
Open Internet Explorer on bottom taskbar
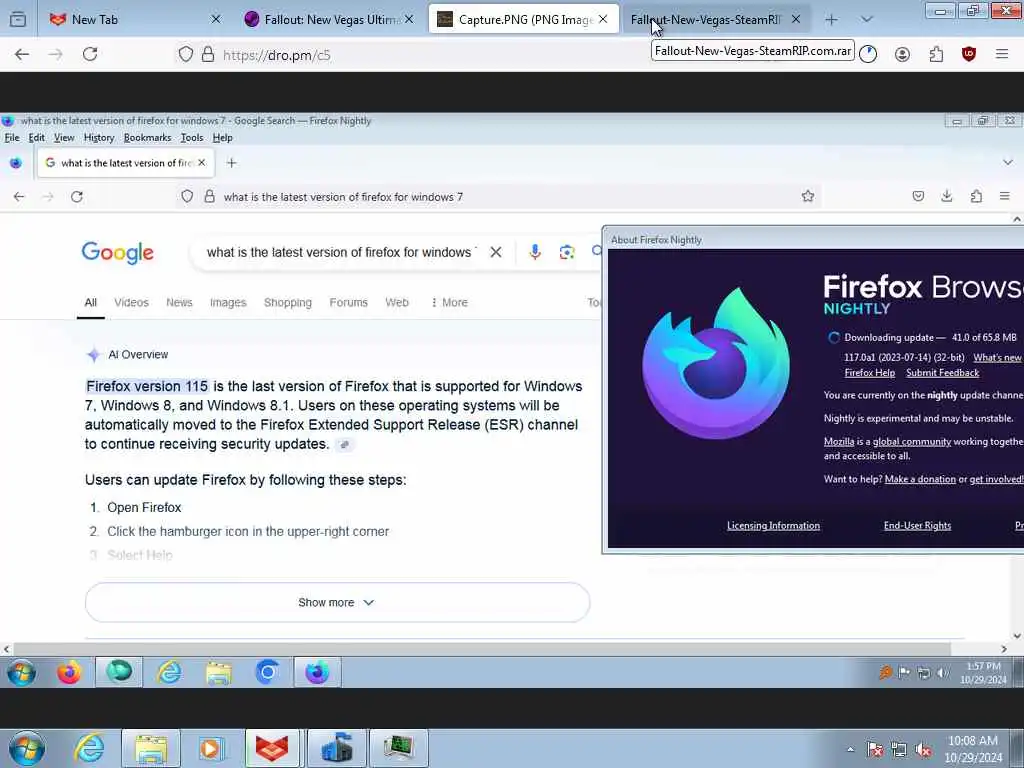(x=89, y=748)
